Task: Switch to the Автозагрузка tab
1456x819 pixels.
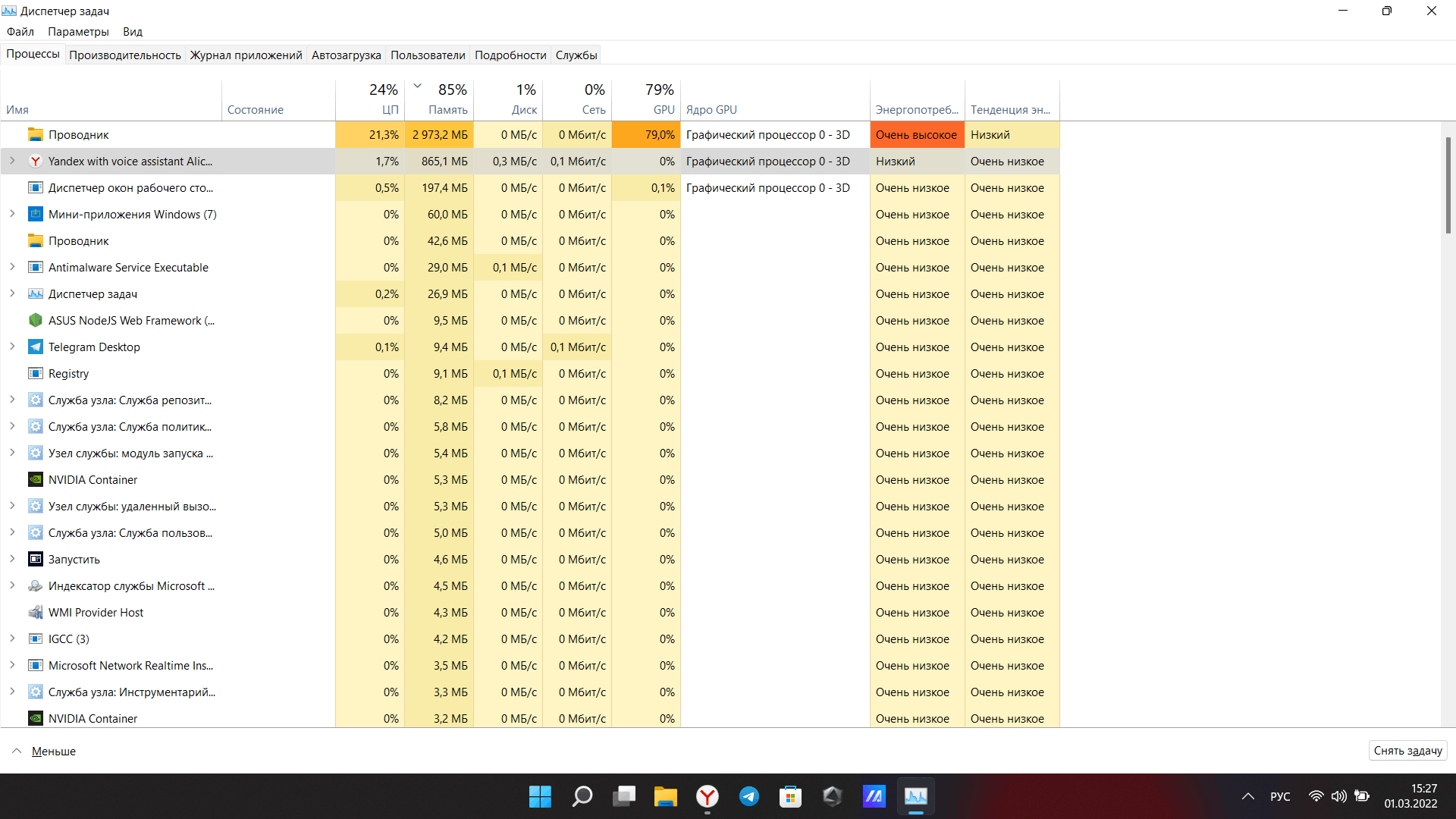Action: 346,55
